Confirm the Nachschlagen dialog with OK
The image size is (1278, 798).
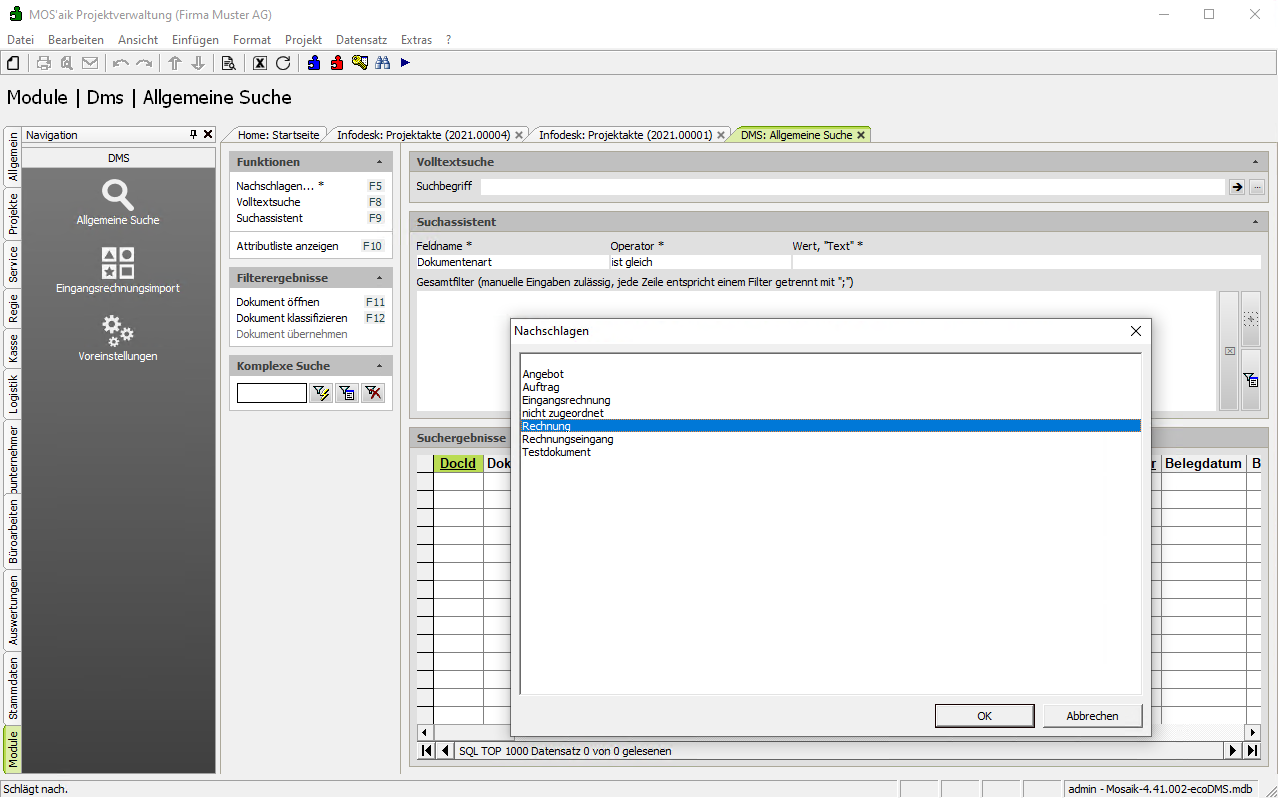(984, 716)
